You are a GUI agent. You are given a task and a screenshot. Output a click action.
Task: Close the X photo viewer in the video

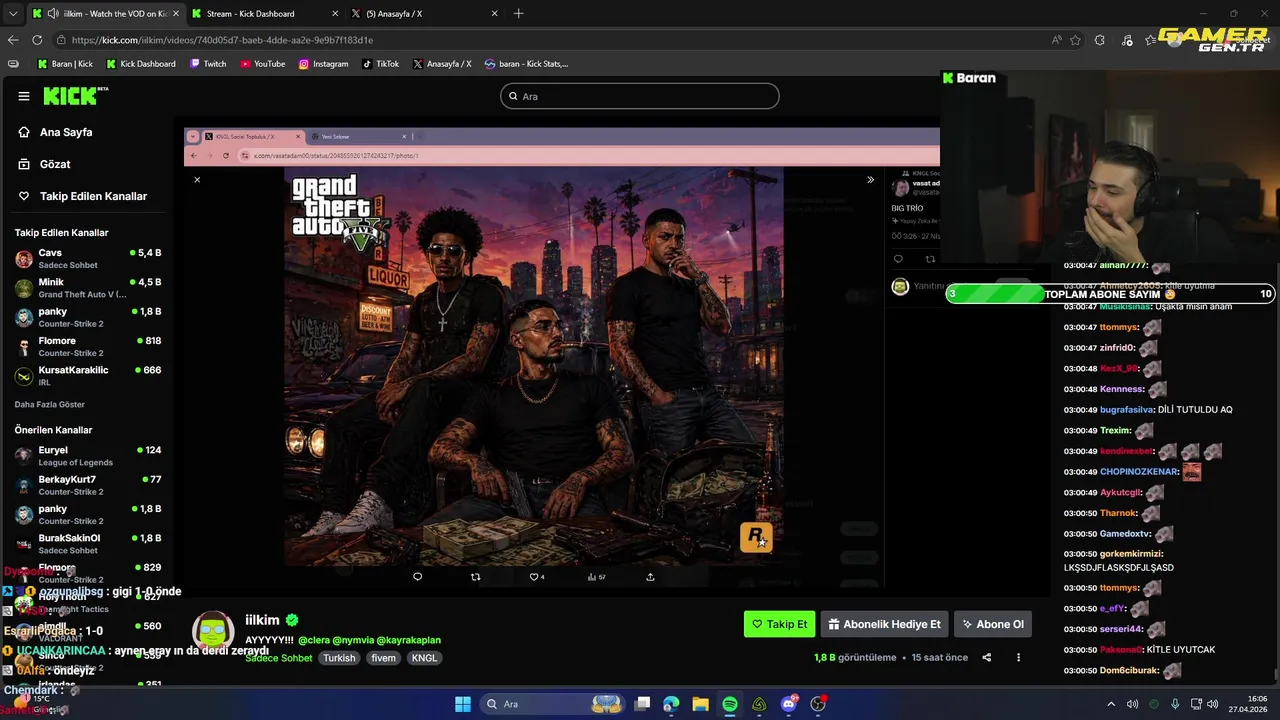(197, 180)
